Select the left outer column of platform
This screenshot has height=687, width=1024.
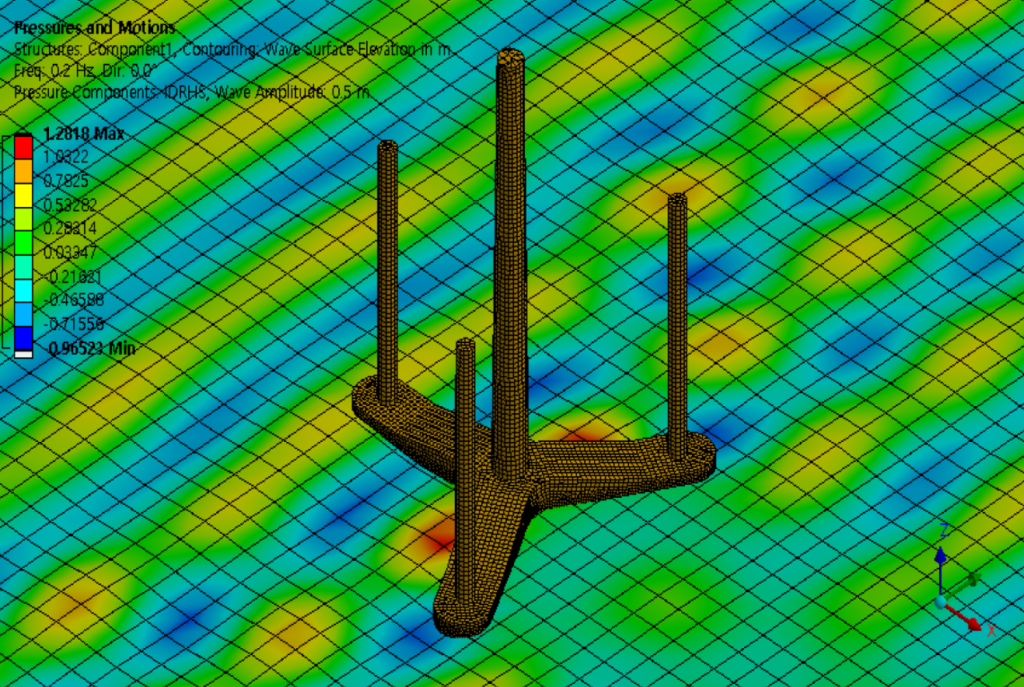[387, 260]
